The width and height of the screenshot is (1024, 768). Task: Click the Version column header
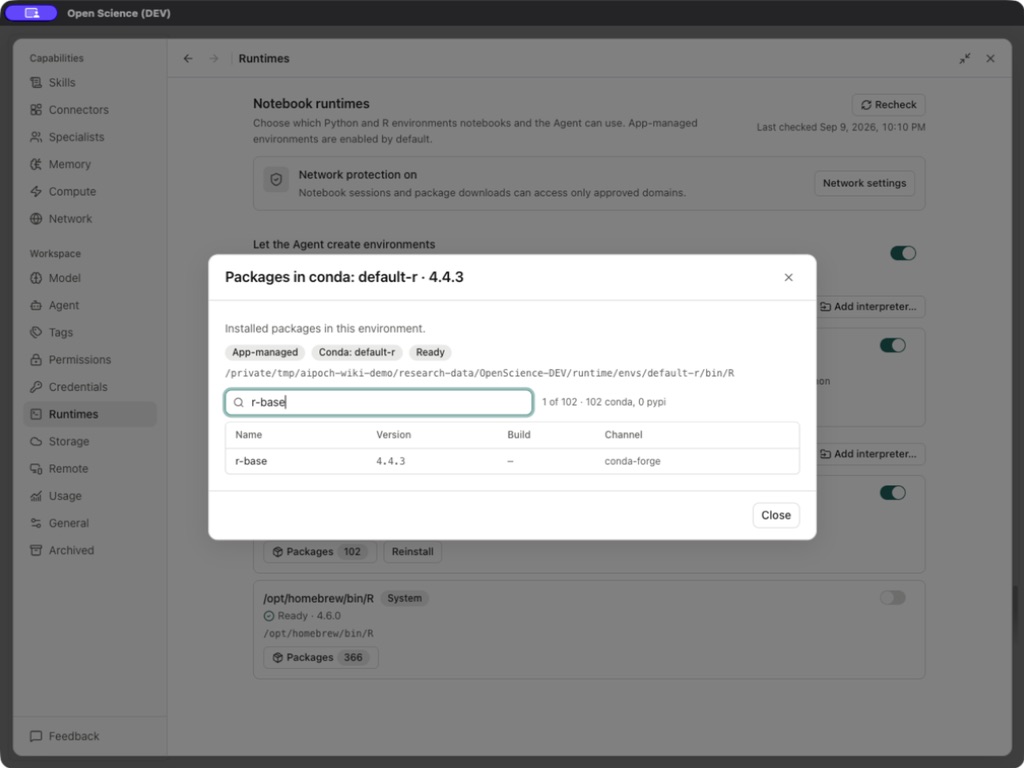click(x=394, y=435)
